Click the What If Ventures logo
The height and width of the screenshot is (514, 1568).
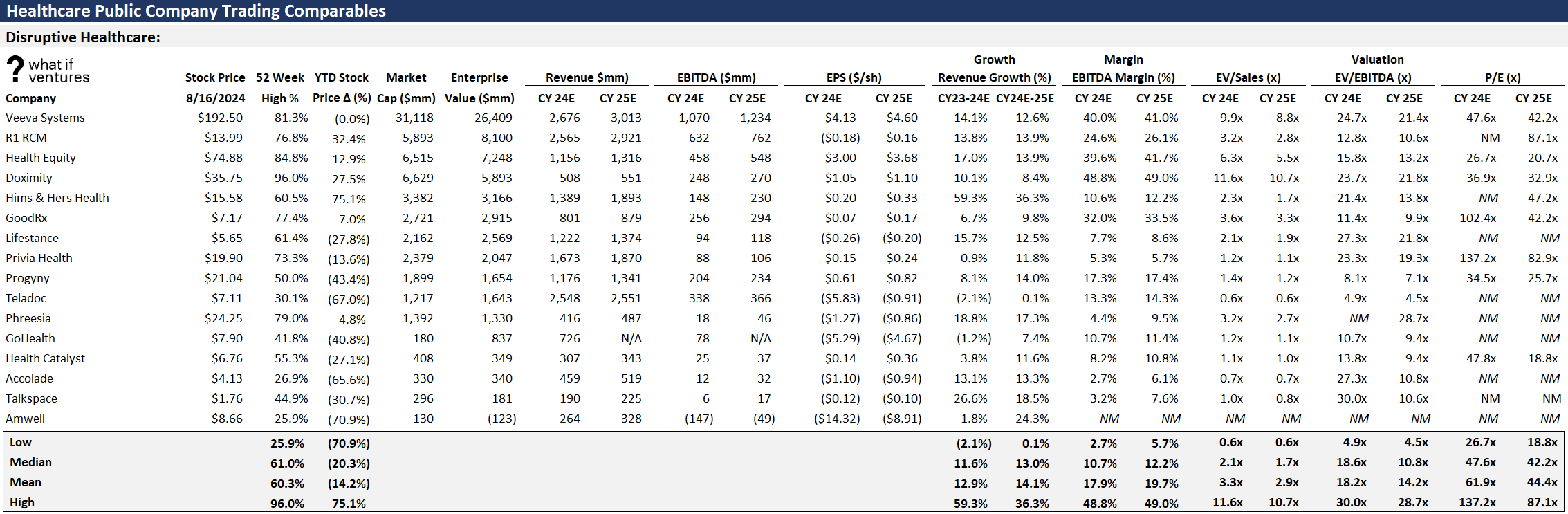coord(48,70)
